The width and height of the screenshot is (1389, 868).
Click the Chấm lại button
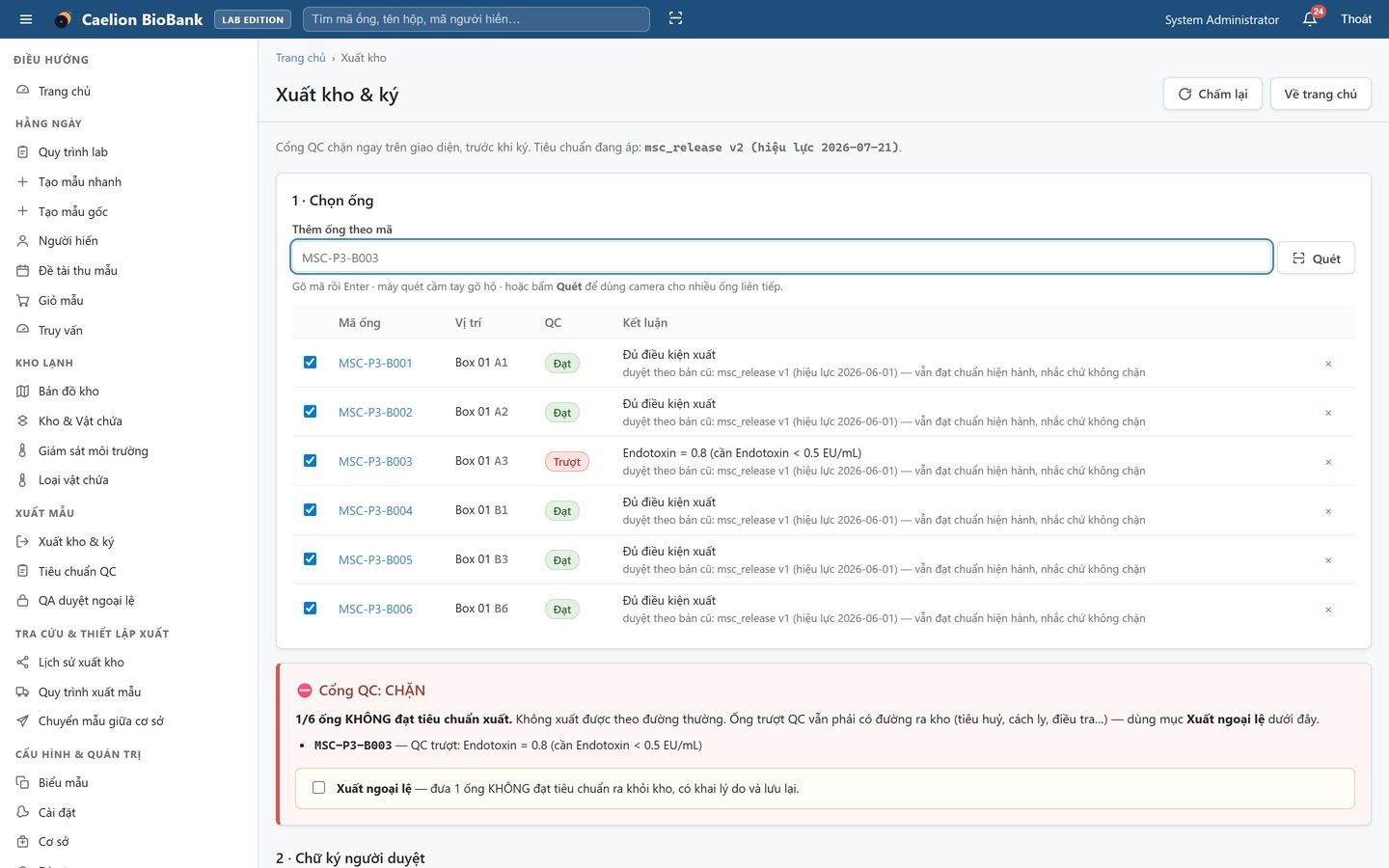tap(1212, 94)
